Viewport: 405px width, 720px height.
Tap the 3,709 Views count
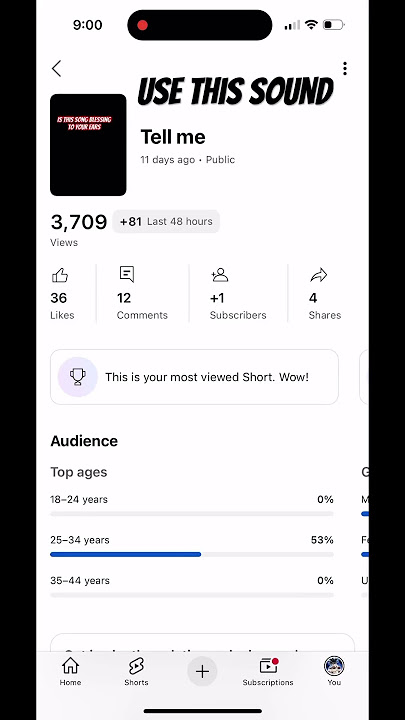click(x=79, y=228)
